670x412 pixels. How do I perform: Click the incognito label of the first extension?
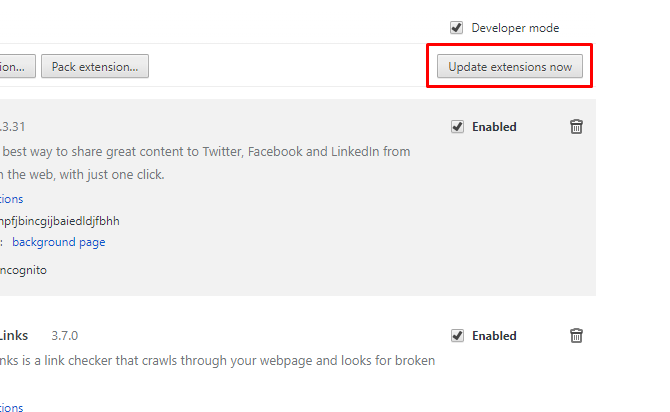pos(23,270)
